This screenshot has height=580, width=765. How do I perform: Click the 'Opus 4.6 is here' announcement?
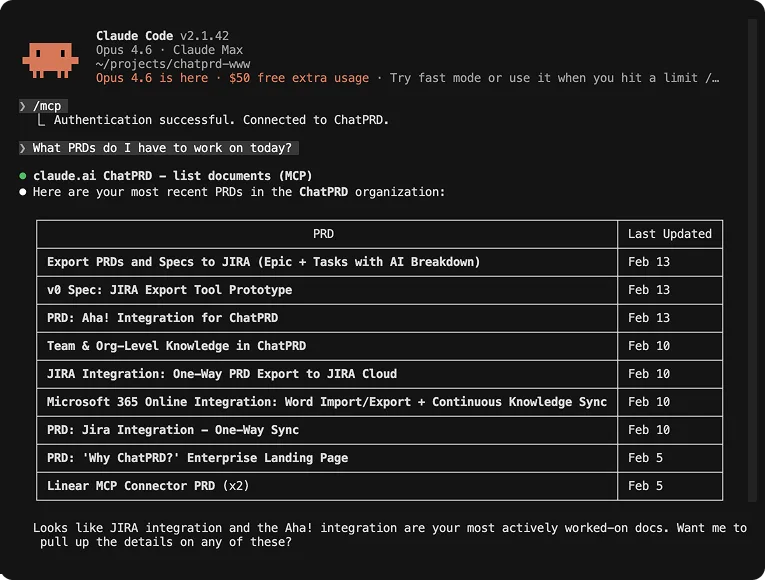click(x=152, y=78)
